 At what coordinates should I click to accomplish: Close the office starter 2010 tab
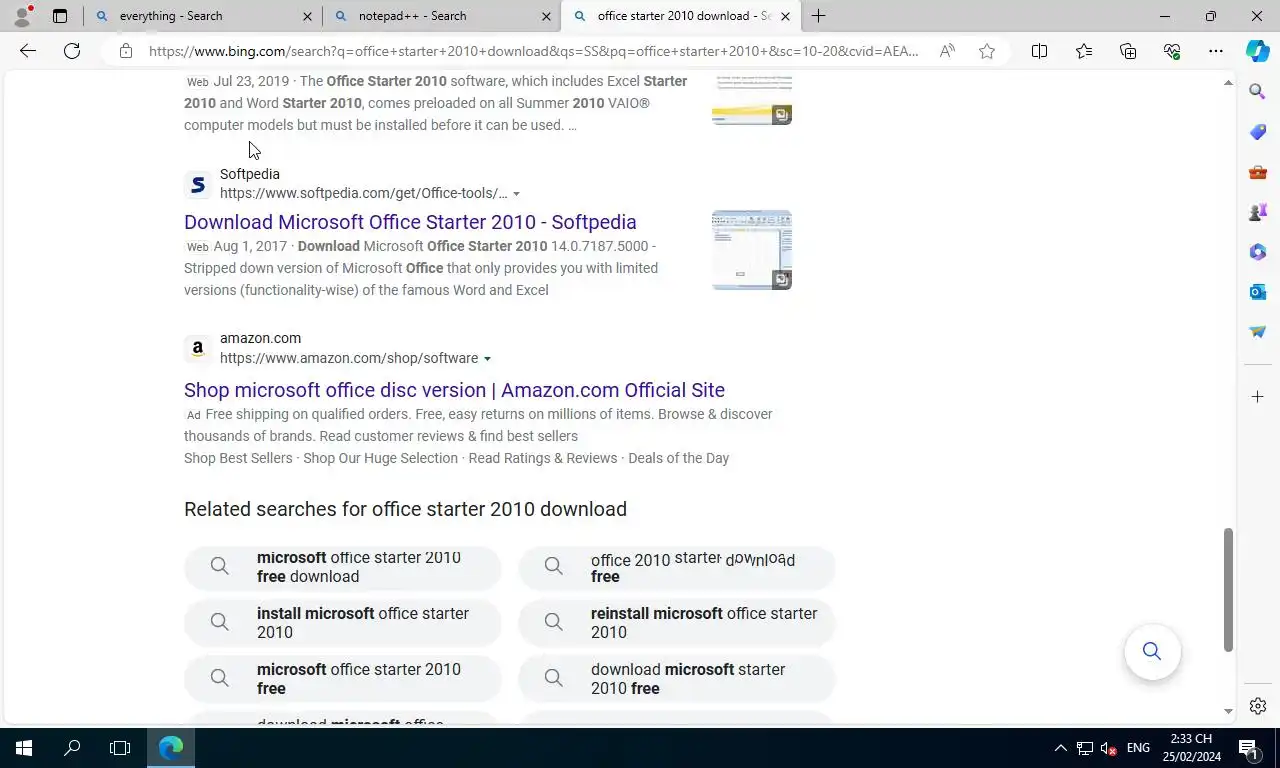(785, 16)
